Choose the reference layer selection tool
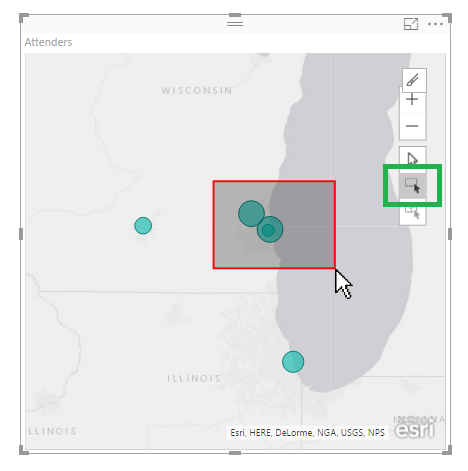468x471 pixels. point(413,213)
